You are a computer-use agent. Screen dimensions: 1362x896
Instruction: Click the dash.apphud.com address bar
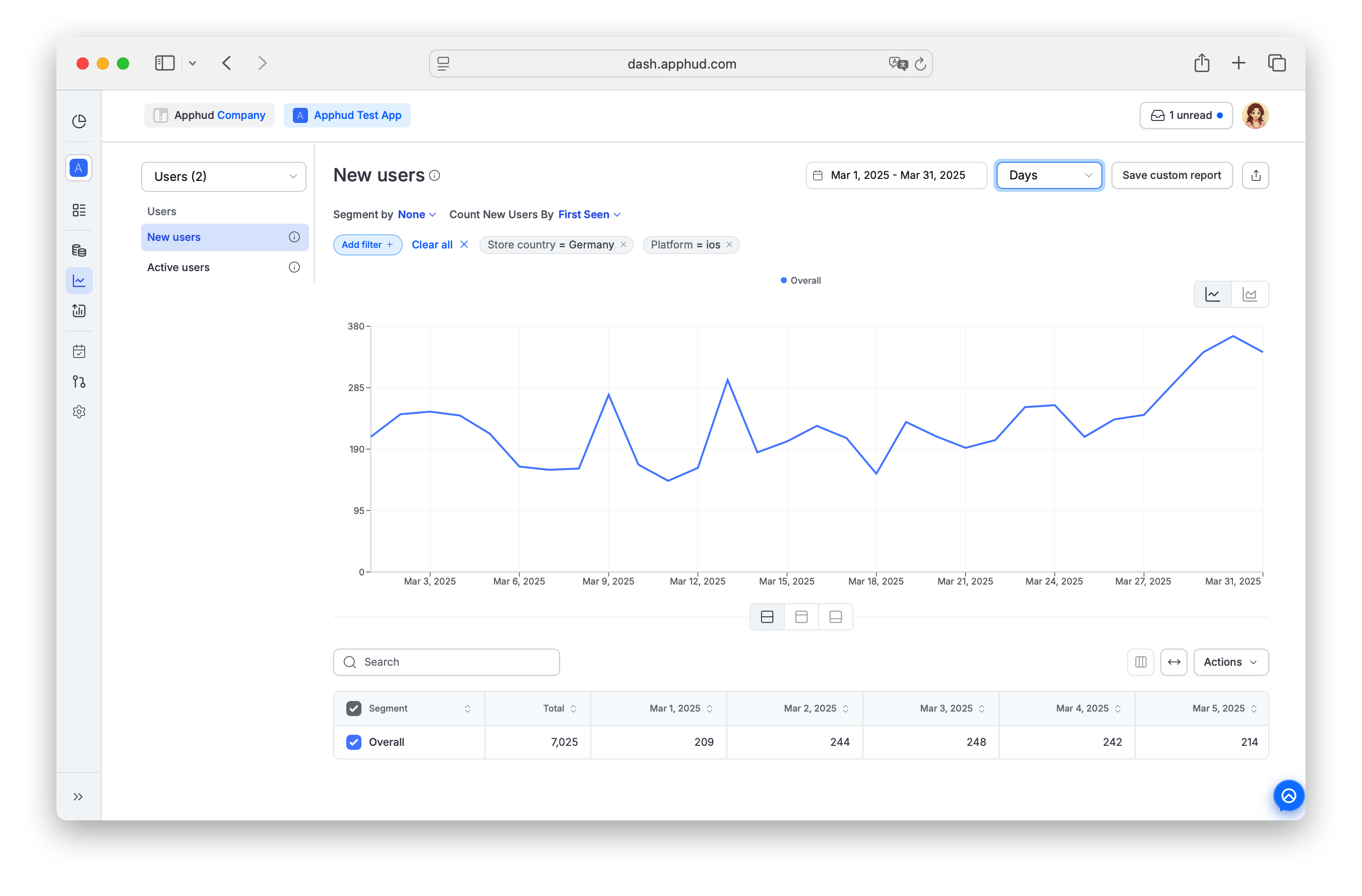pos(681,63)
